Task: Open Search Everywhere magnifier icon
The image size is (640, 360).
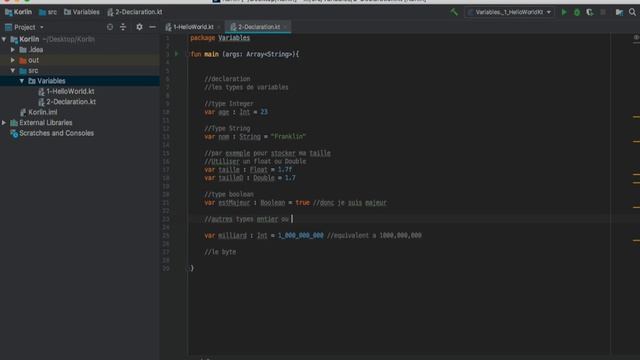Action: click(x=632, y=12)
